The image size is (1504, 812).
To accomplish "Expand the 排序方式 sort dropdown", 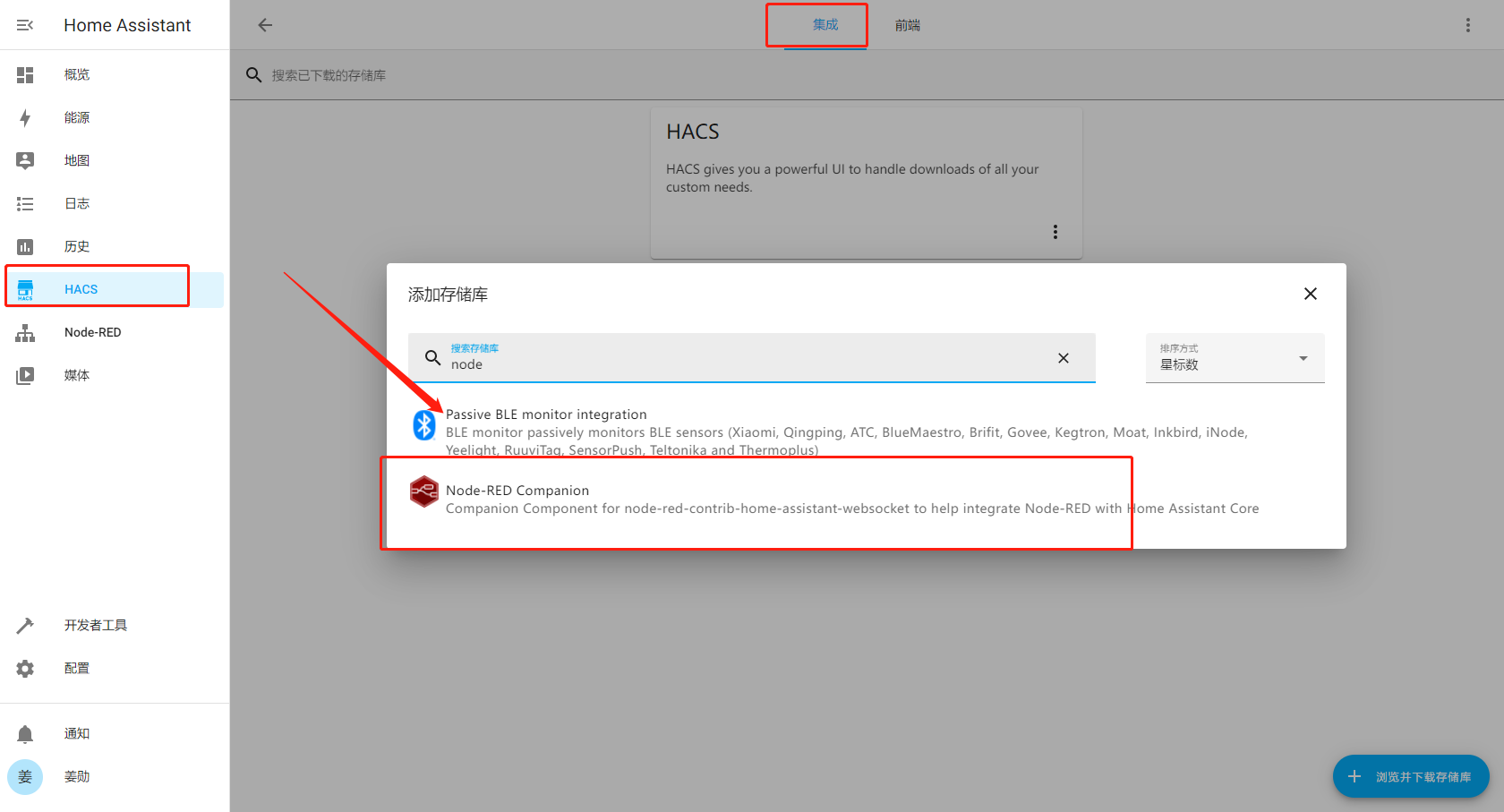I will pos(1235,358).
